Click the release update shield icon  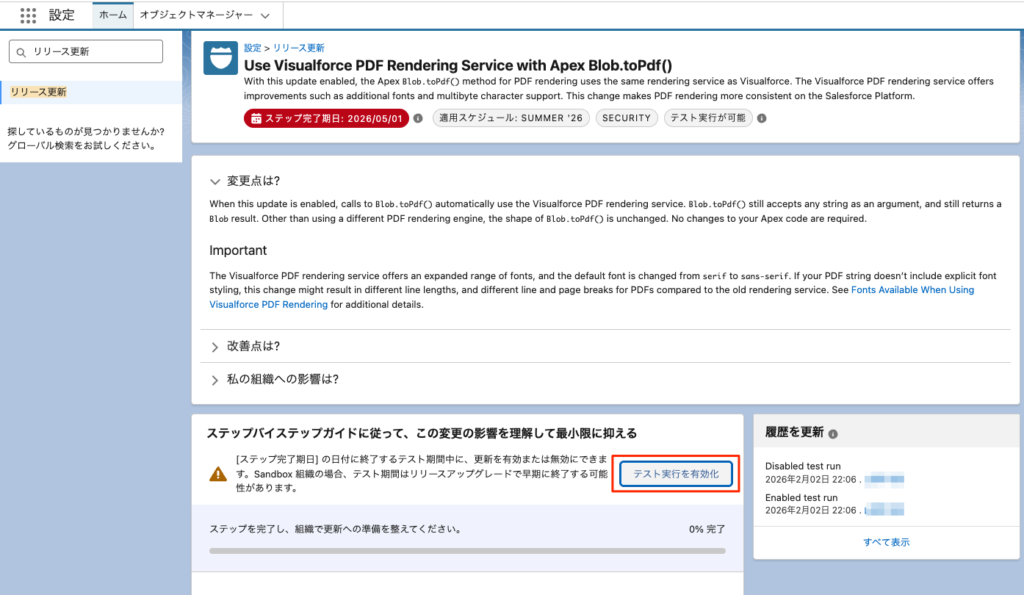click(220, 58)
